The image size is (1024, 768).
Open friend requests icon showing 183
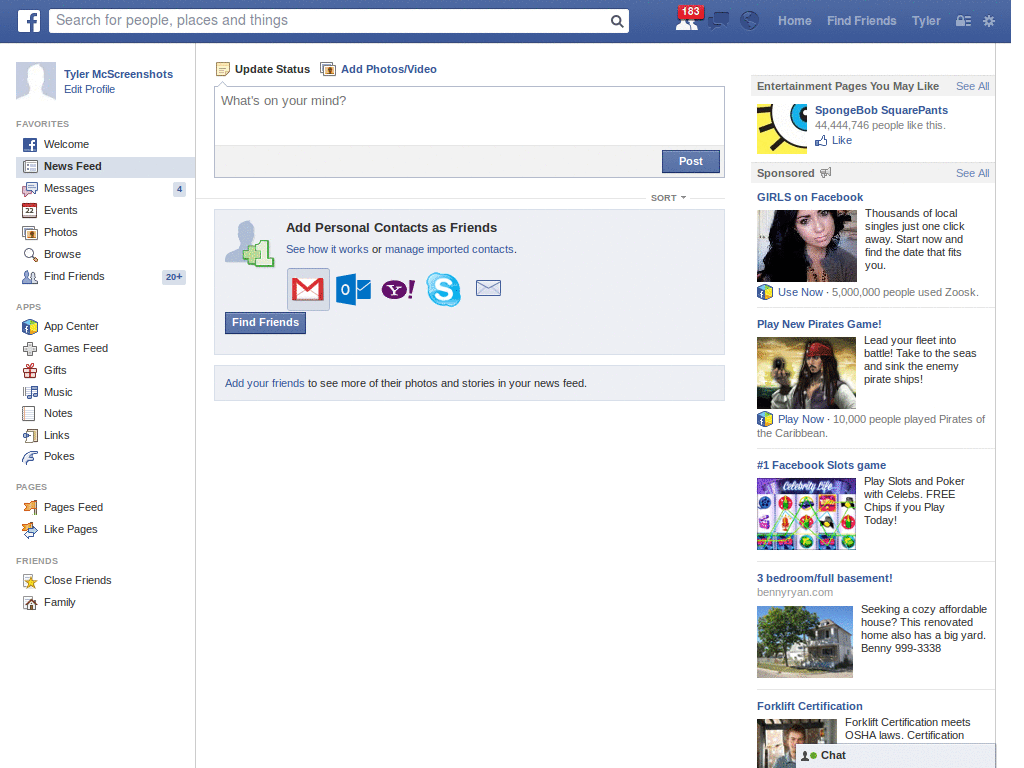pos(688,20)
